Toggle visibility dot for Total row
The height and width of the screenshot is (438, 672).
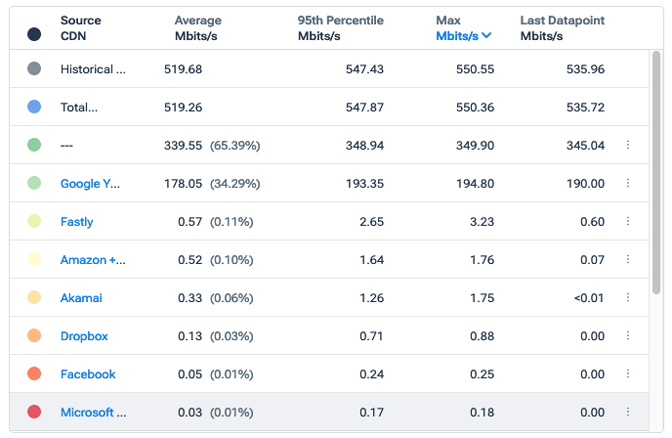click(34, 107)
